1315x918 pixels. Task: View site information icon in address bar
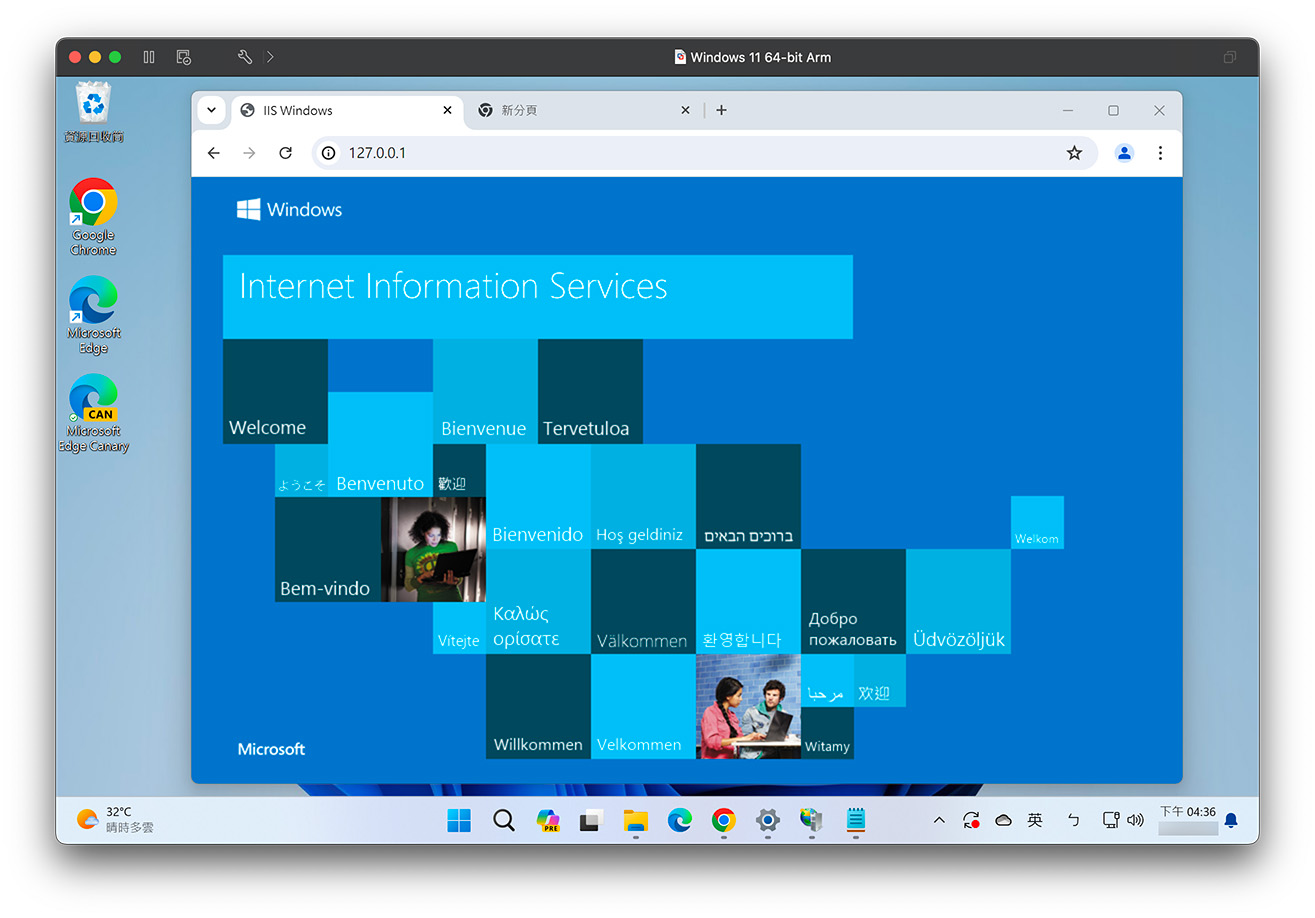click(x=328, y=153)
